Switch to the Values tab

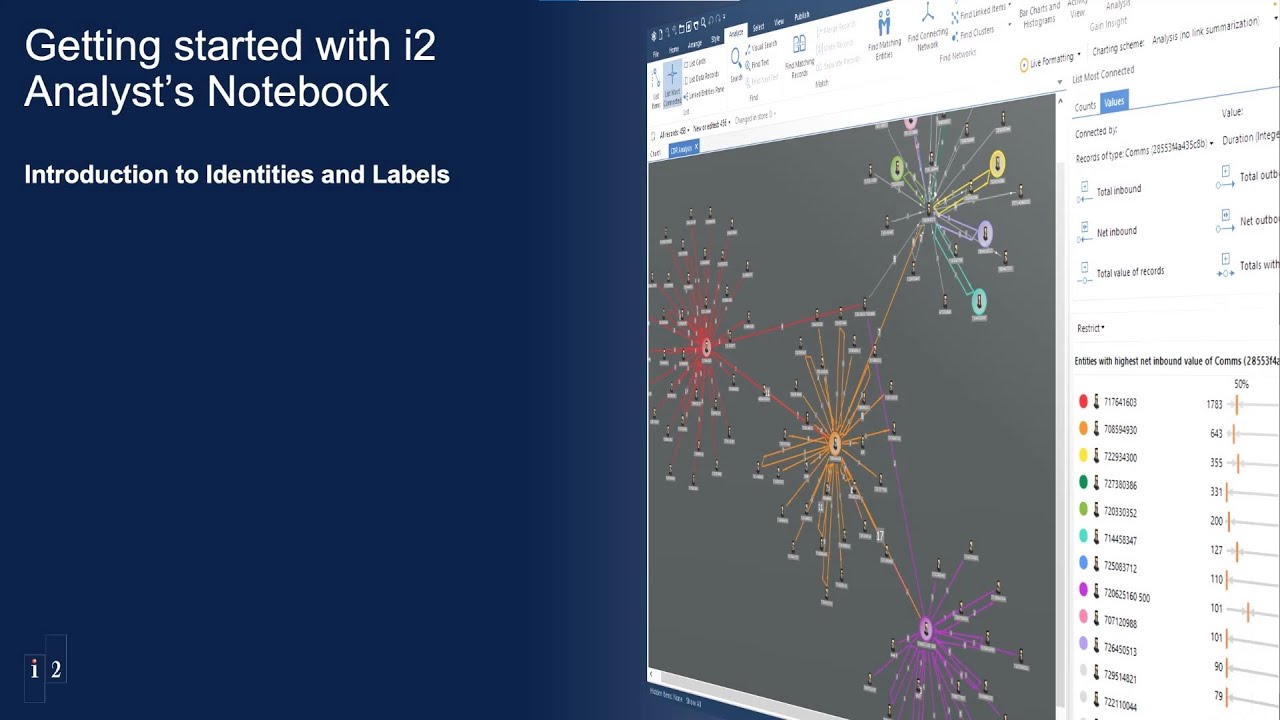1114,102
